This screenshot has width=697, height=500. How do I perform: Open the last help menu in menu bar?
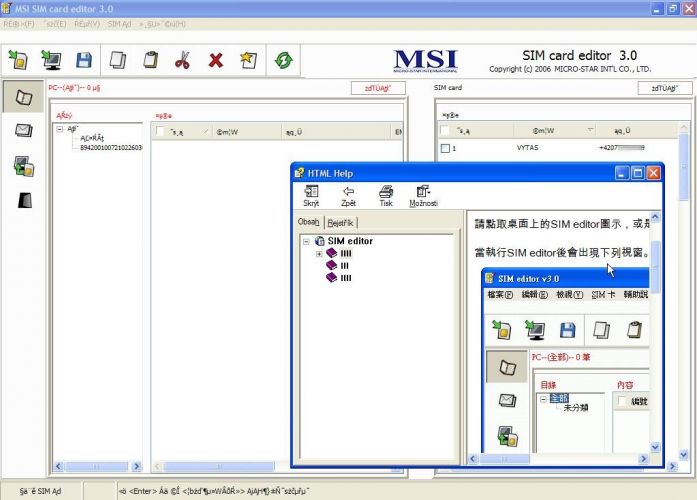[162, 24]
